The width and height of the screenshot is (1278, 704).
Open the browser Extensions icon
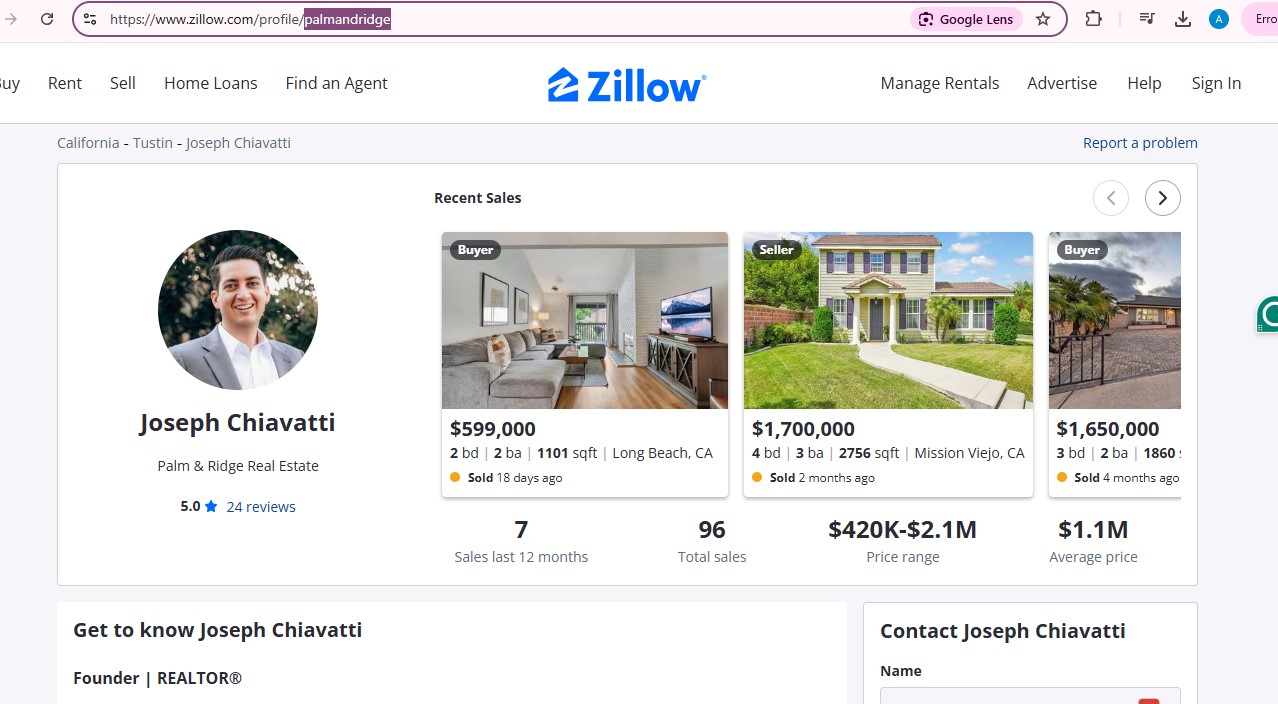tap(1093, 19)
